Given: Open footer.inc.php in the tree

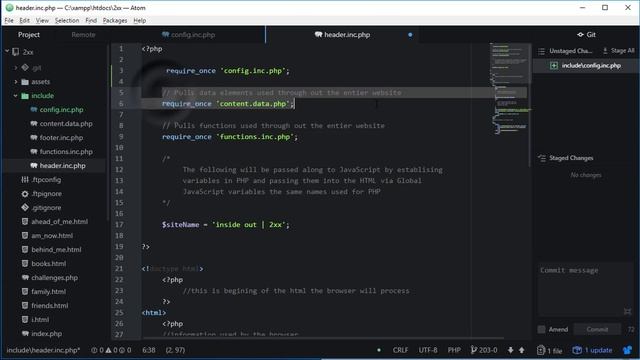Looking at the screenshot, I should click(x=61, y=138).
